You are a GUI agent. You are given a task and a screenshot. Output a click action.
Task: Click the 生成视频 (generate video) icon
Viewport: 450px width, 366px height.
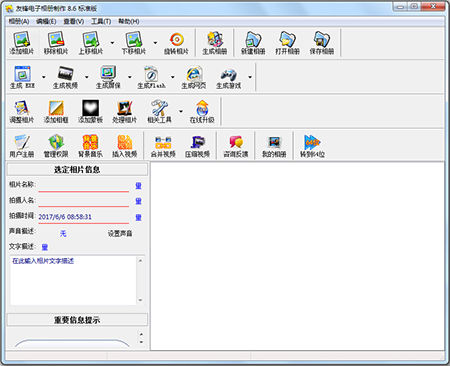[65, 77]
